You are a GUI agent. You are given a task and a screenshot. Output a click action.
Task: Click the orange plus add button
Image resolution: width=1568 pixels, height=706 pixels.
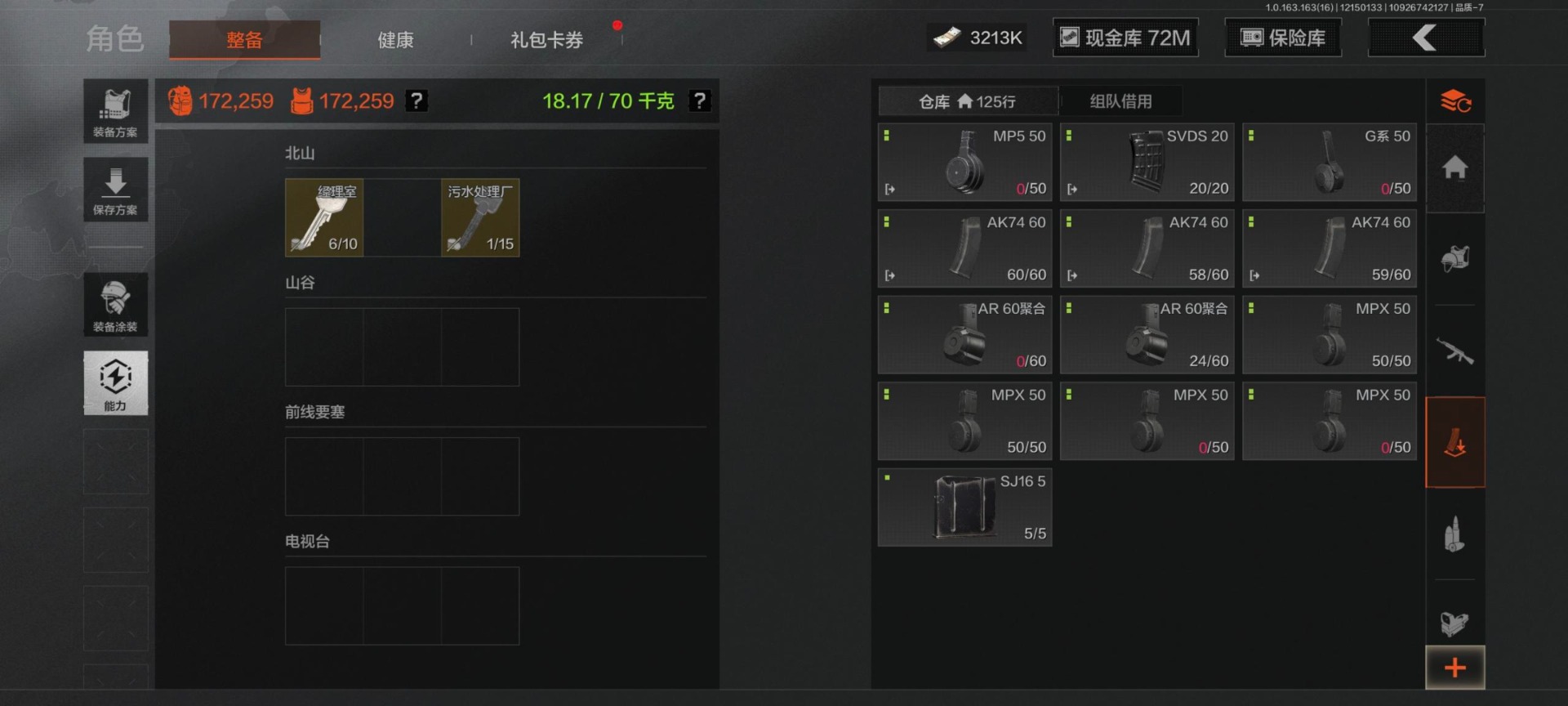pyautogui.click(x=1455, y=668)
